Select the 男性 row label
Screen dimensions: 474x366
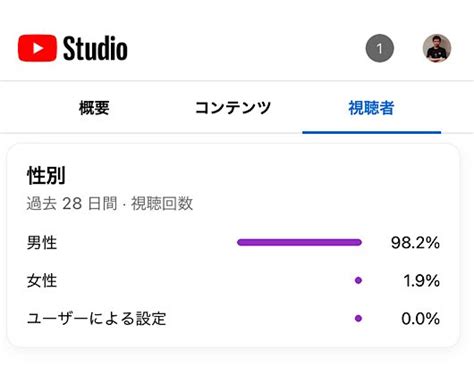point(42,242)
